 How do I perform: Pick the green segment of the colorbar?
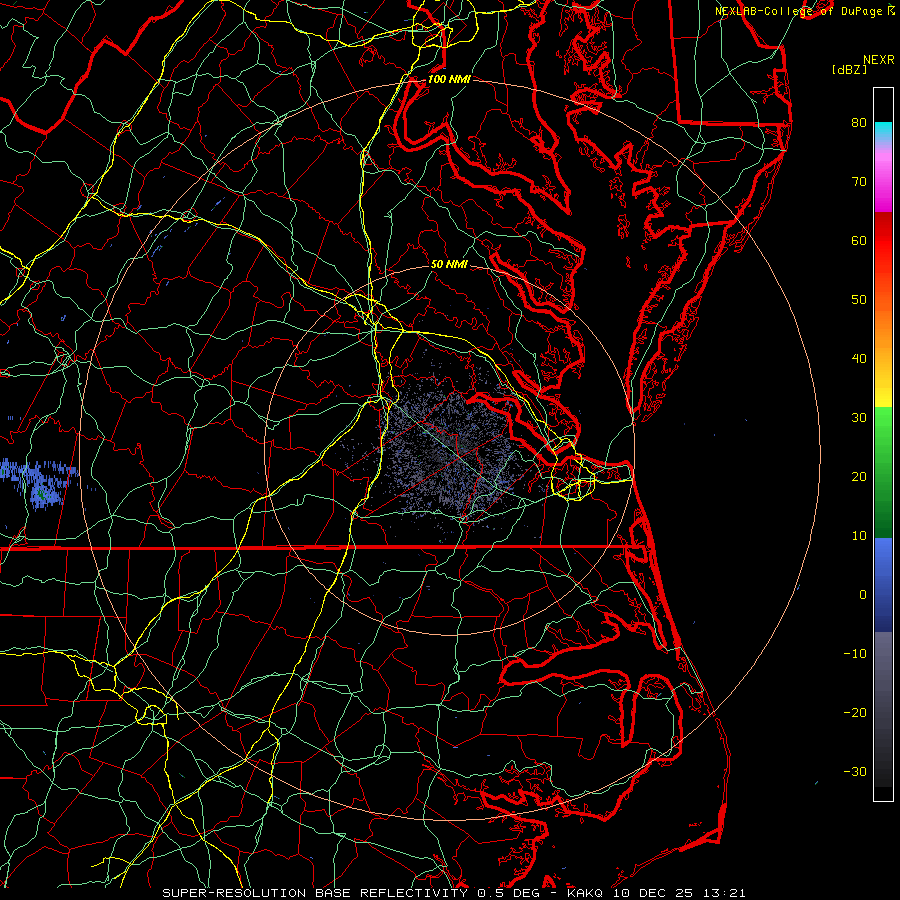[883, 472]
